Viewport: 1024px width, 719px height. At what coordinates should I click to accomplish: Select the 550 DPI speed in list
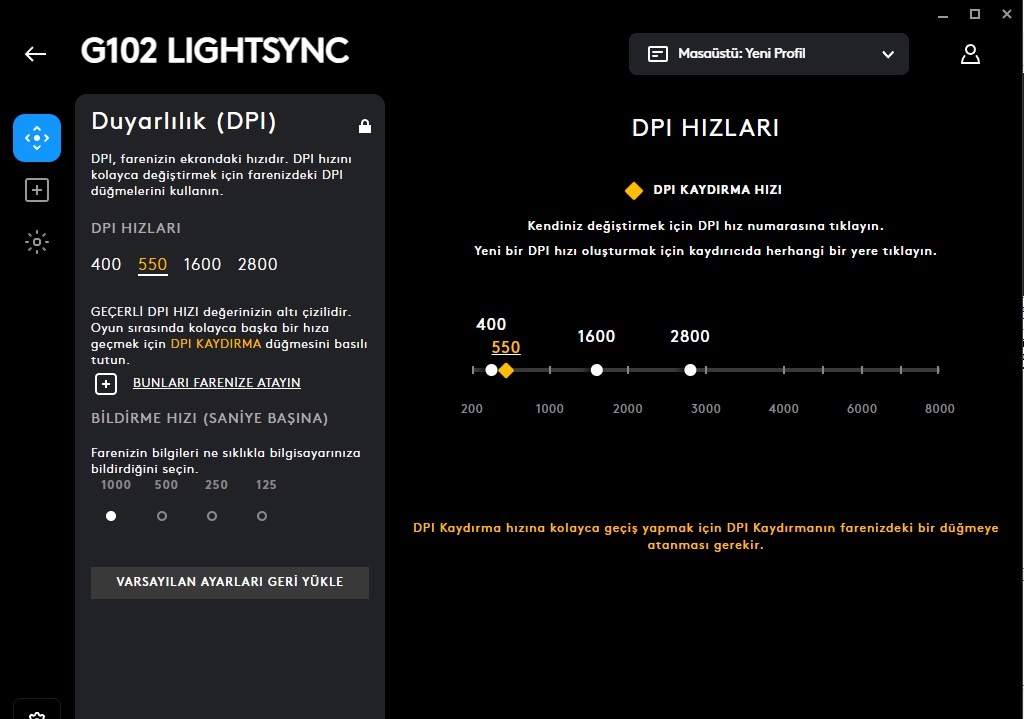point(153,264)
